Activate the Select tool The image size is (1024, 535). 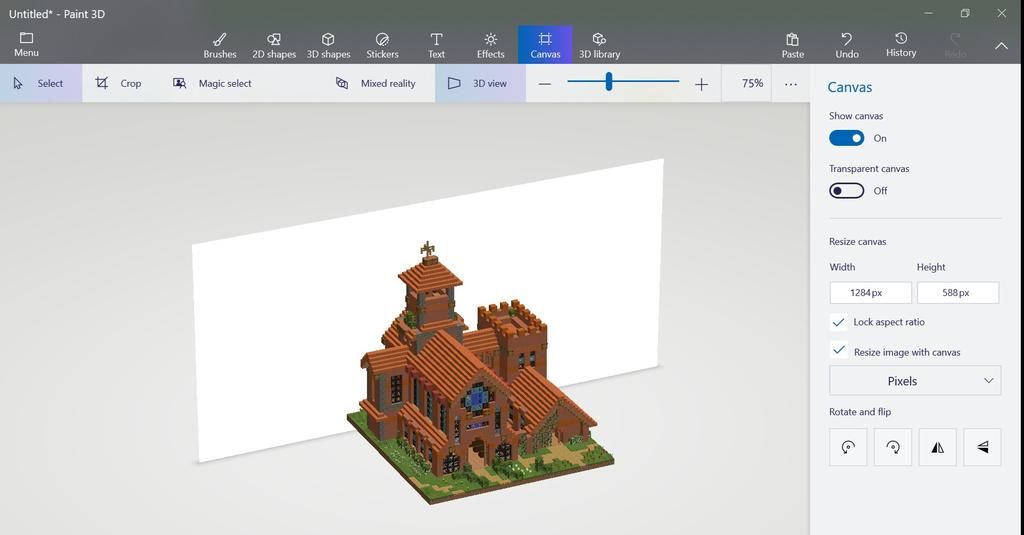[40, 83]
